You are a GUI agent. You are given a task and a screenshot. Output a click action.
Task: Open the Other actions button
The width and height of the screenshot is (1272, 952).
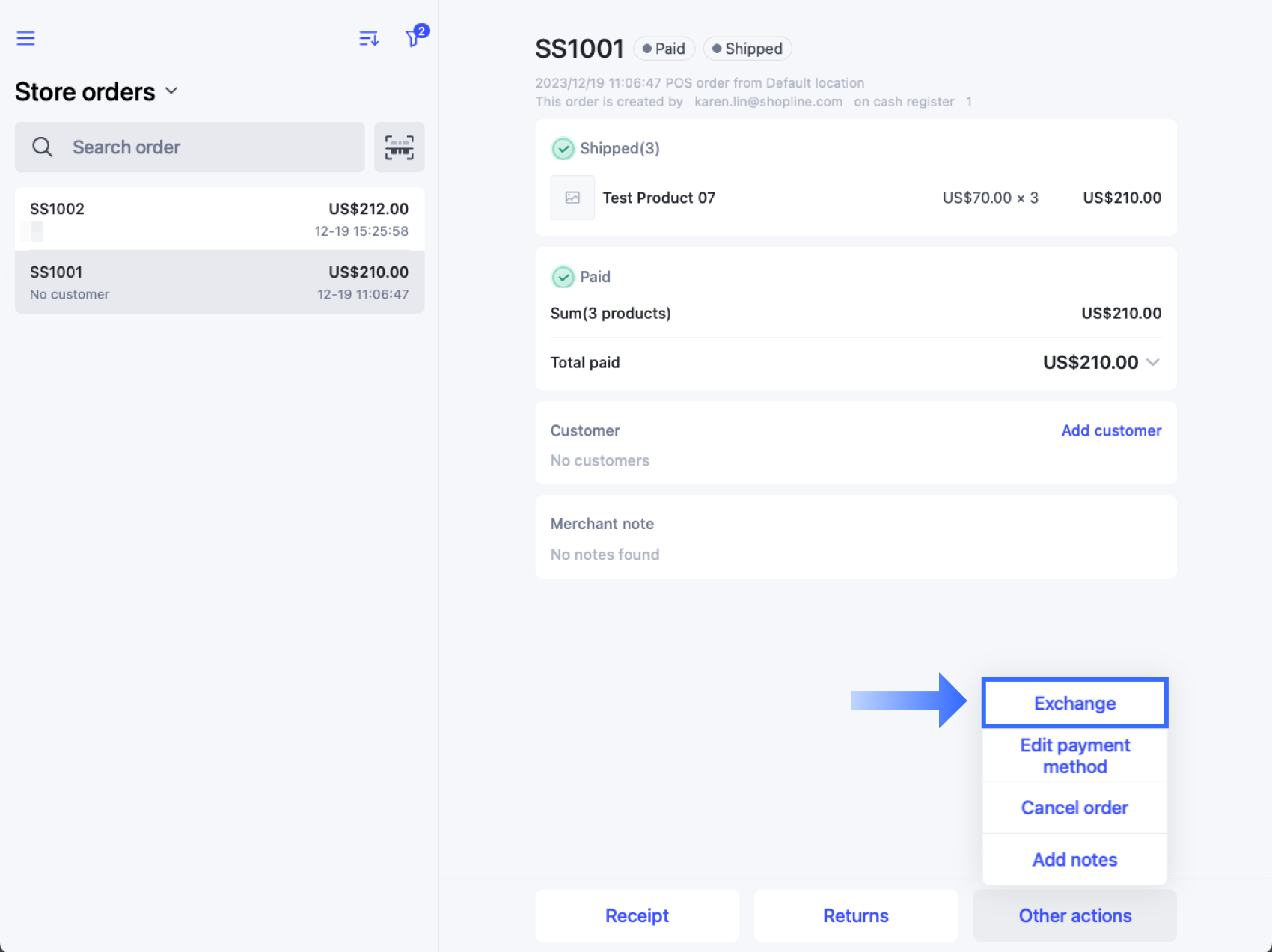1074,915
